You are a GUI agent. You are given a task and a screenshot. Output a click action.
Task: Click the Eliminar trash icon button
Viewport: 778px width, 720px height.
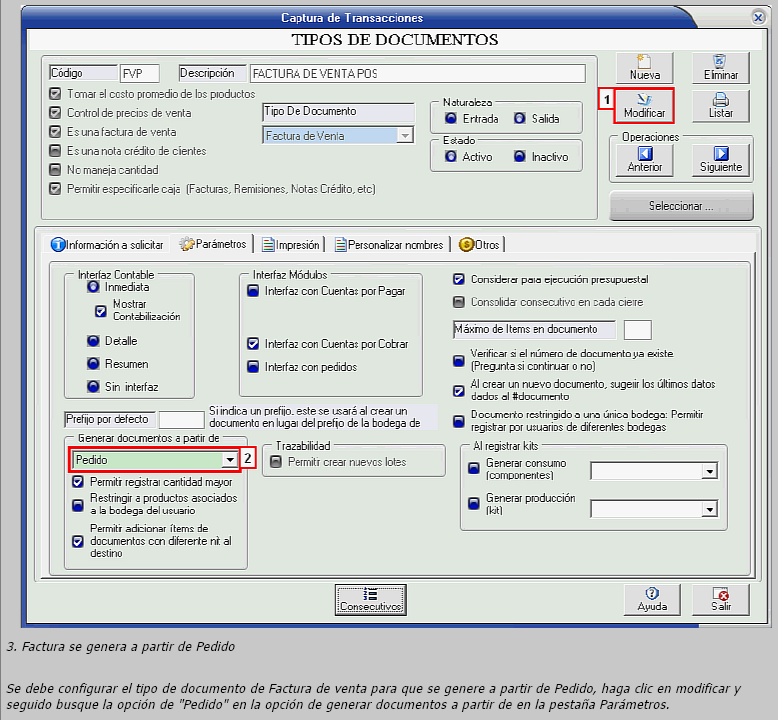tap(720, 67)
